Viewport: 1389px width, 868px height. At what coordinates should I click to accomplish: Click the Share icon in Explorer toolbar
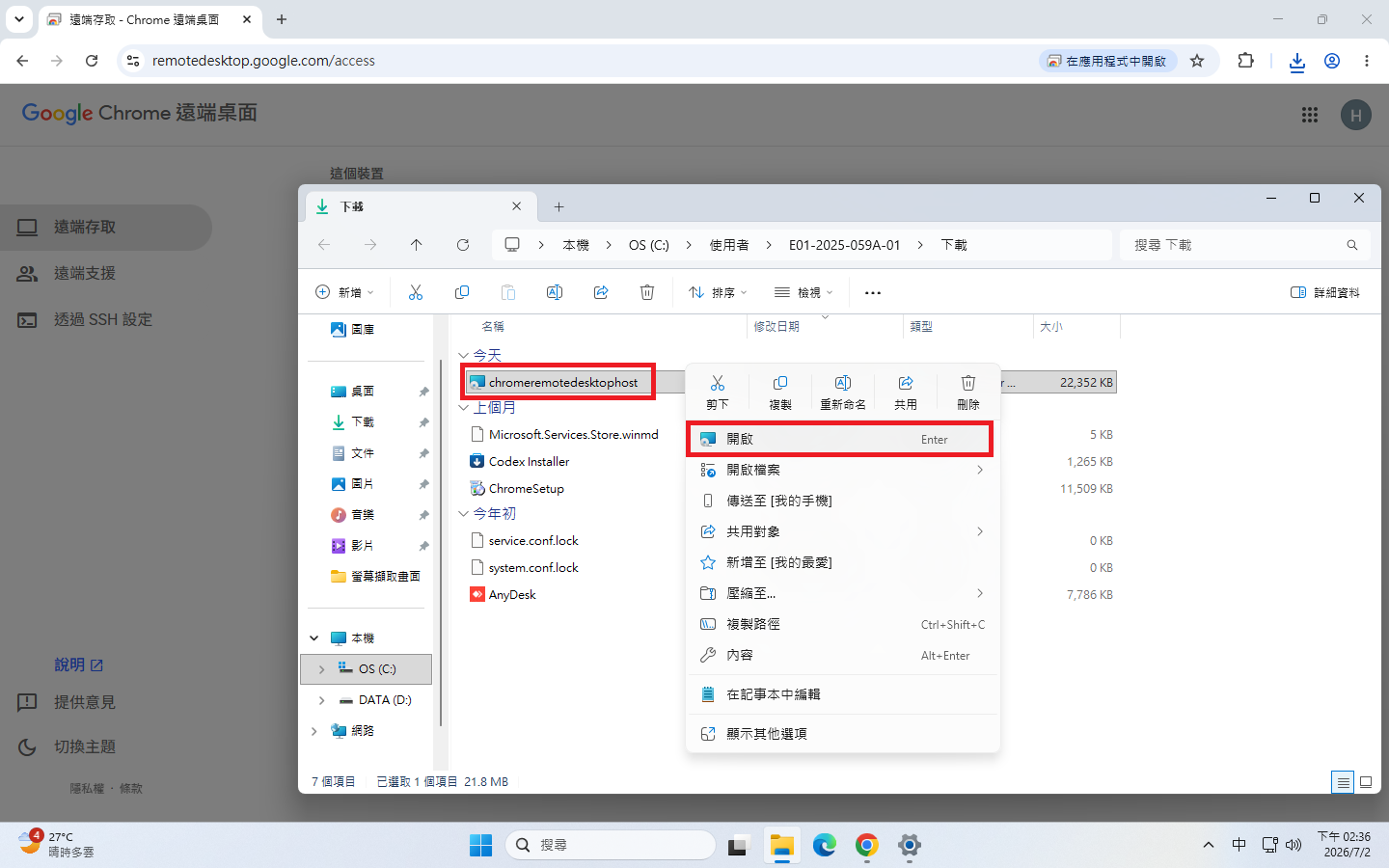click(x=601, y=292)
